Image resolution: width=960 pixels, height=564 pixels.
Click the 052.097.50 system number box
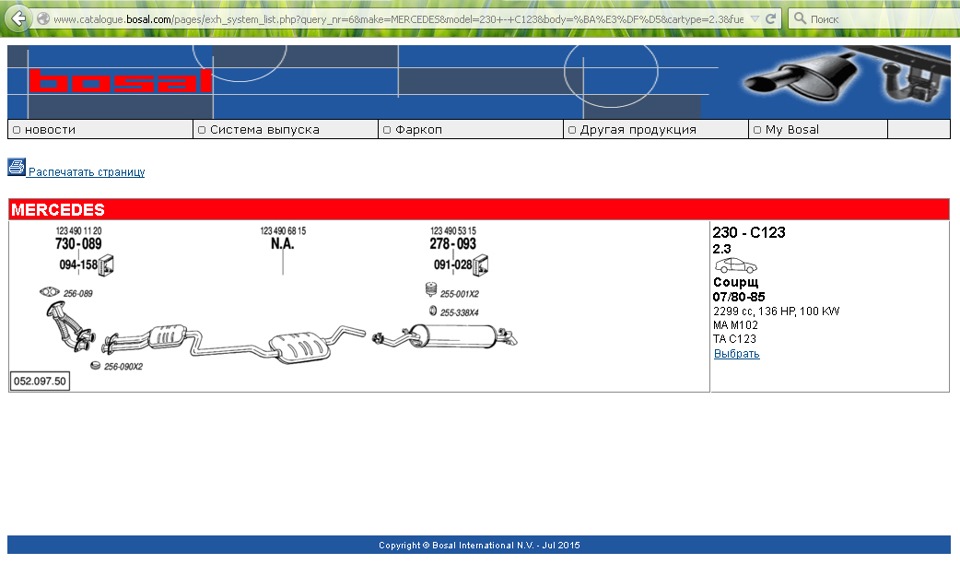point(40,381)
